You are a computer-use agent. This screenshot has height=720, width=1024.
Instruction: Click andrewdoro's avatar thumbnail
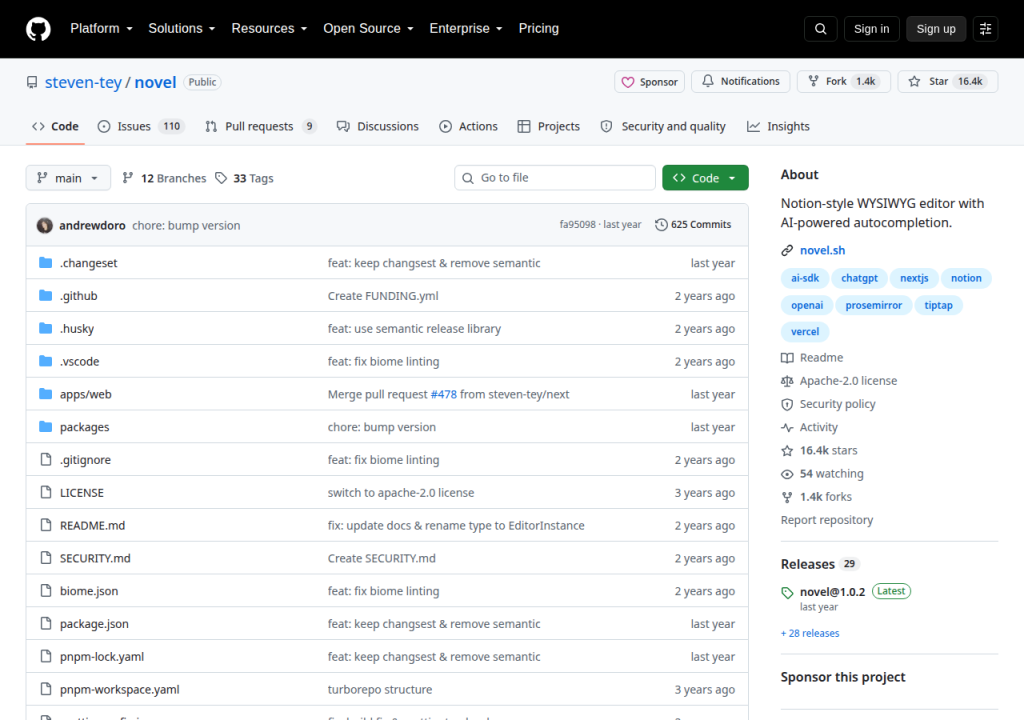[44, 225]
